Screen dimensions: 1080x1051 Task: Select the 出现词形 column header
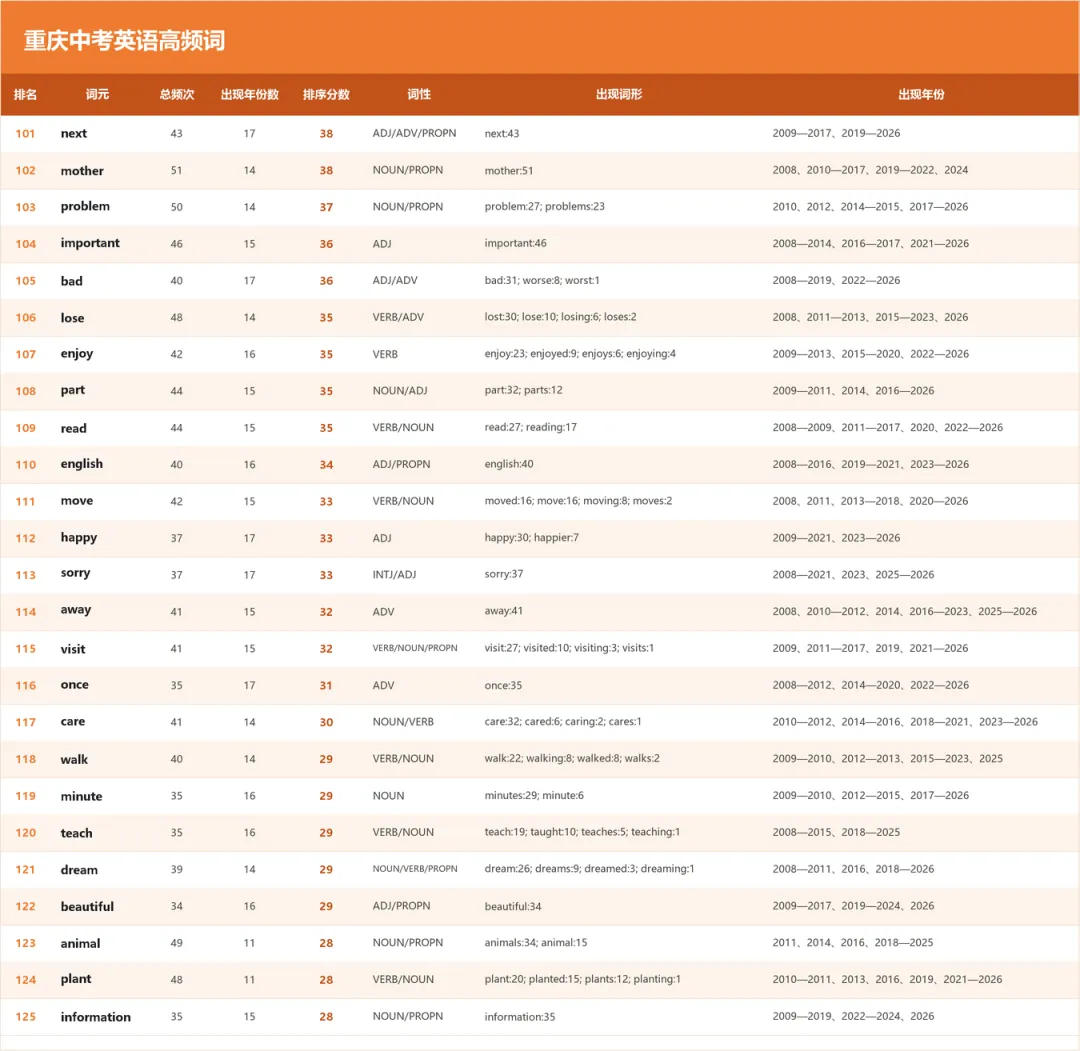(x=619, y=94)
